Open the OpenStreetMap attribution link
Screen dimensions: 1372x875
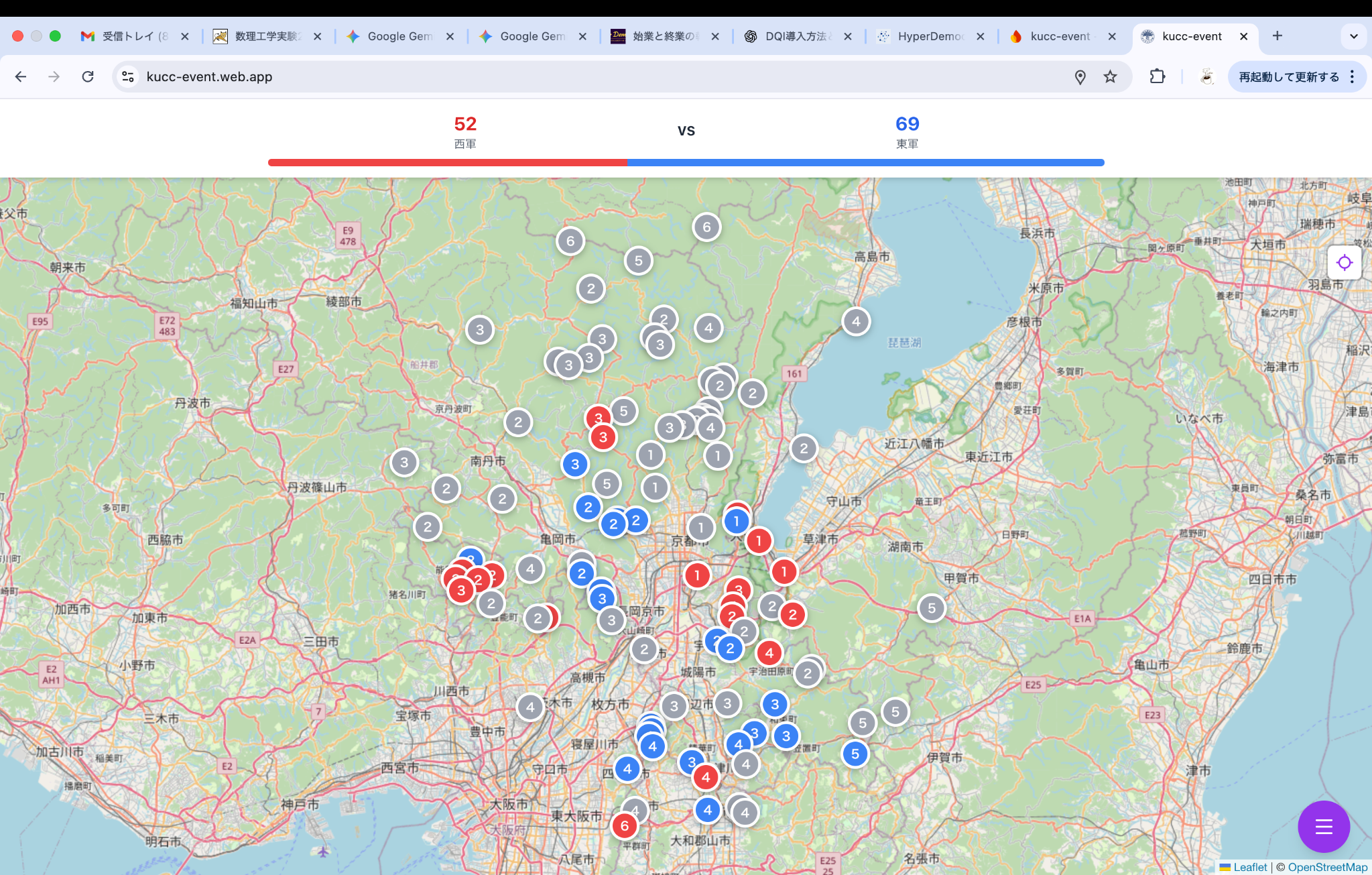(1327, 867)
